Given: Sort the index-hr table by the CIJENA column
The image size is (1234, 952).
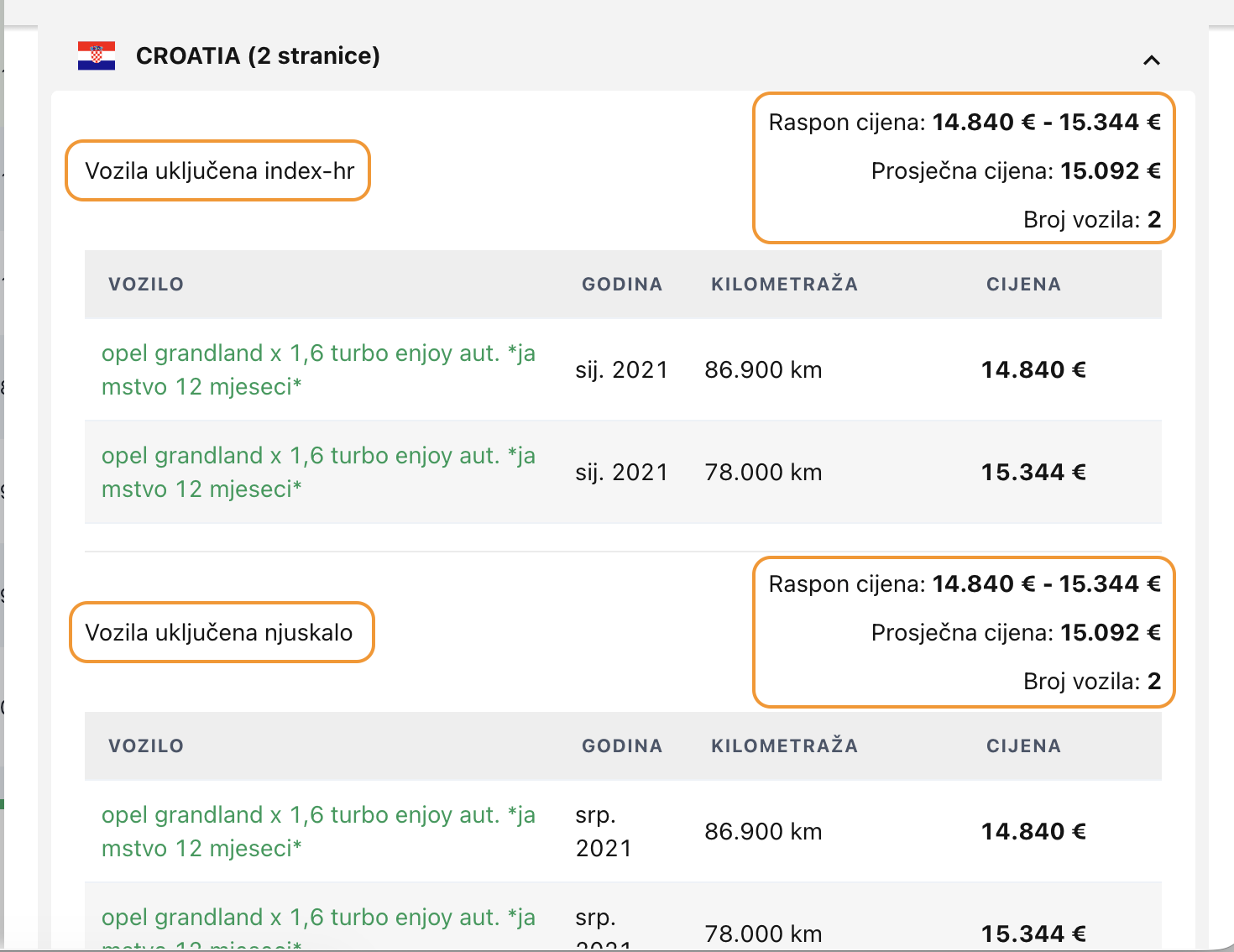Looking at the screenshot, I should 1023,284.
